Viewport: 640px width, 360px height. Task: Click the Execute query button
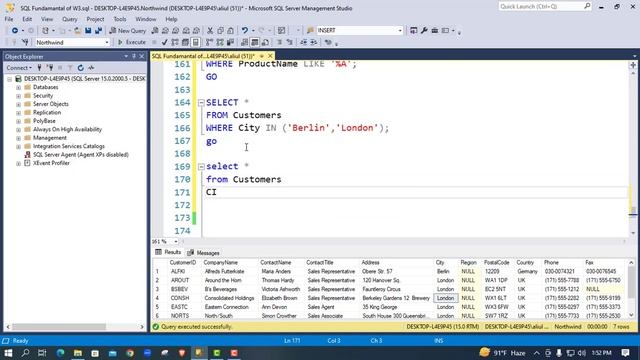point(131,42)
